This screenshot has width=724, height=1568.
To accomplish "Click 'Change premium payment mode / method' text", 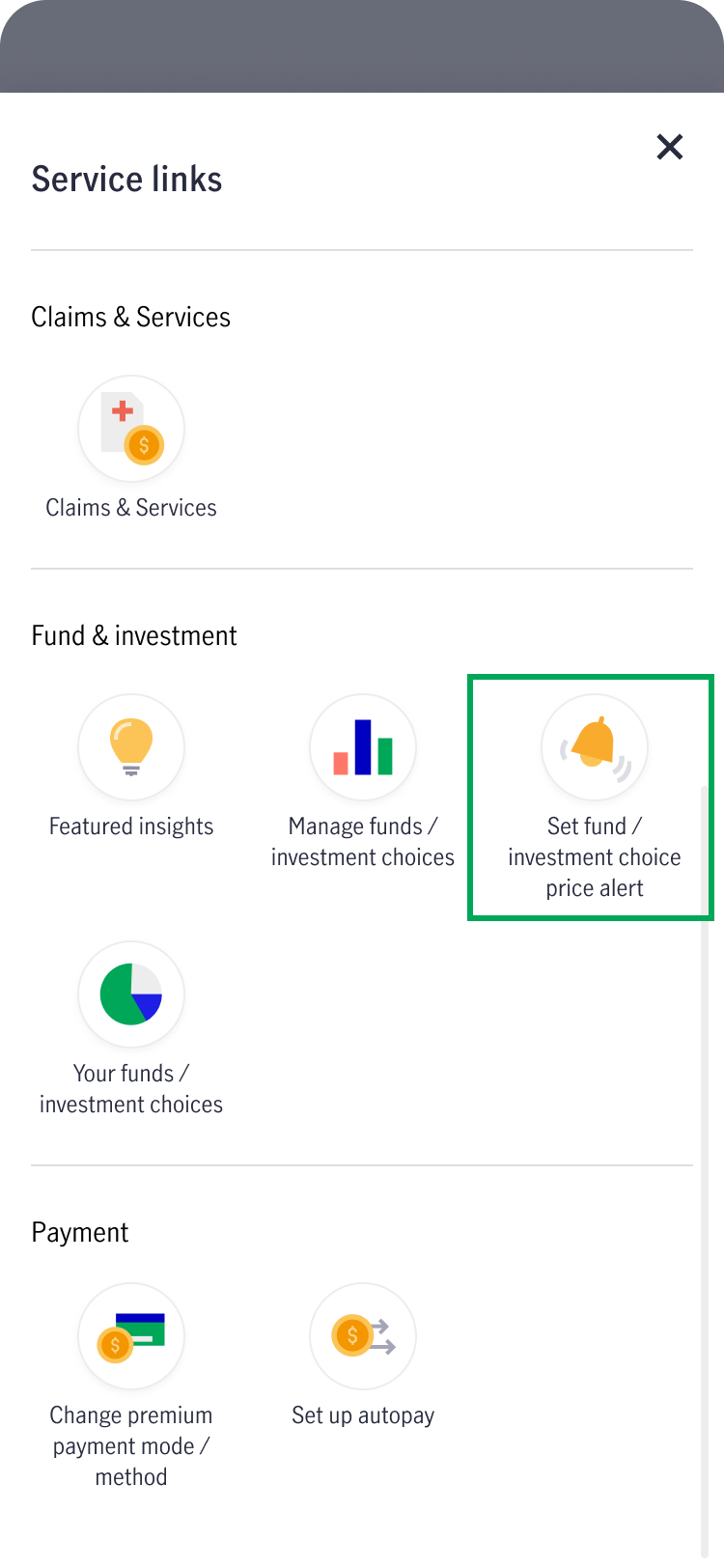I will [131, 1446].
